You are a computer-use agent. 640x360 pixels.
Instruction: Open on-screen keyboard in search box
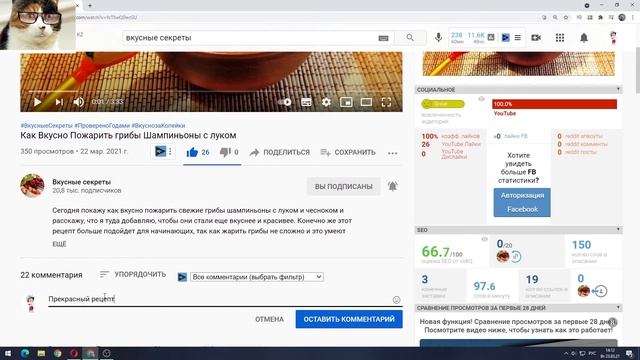(383, 38)
